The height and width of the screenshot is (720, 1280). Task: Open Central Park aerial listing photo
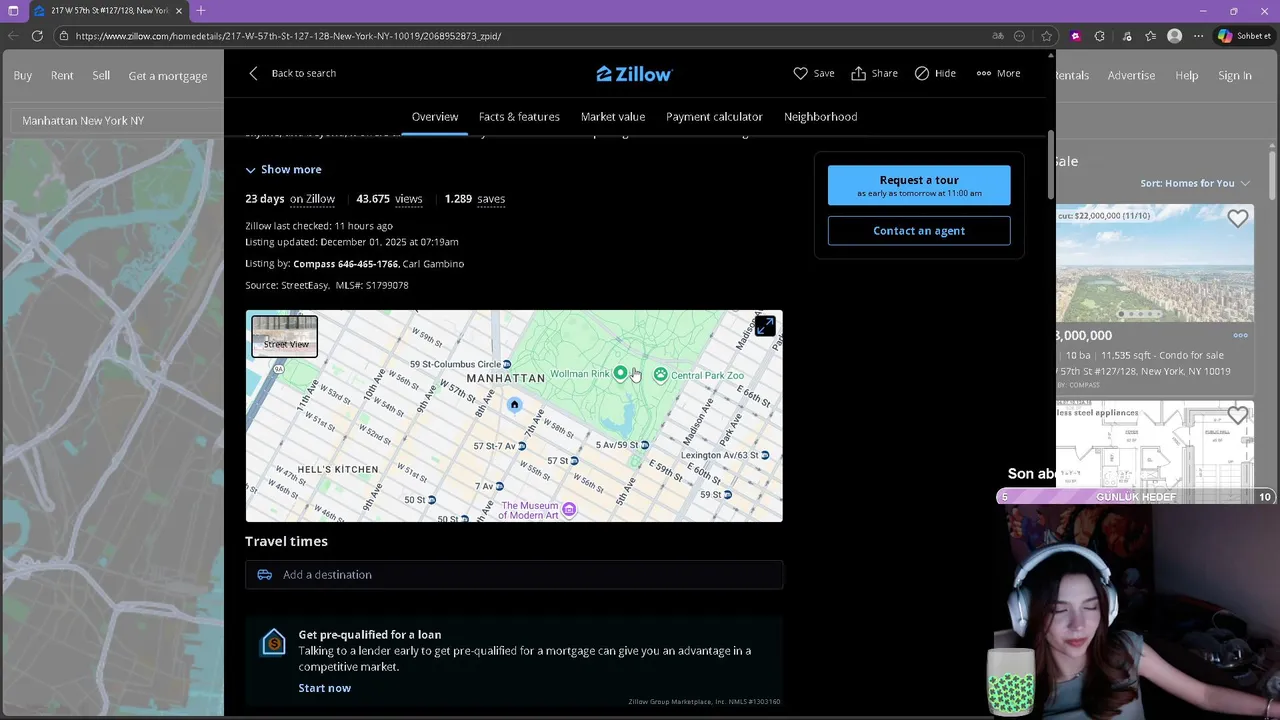click(x=1155, y=263)
